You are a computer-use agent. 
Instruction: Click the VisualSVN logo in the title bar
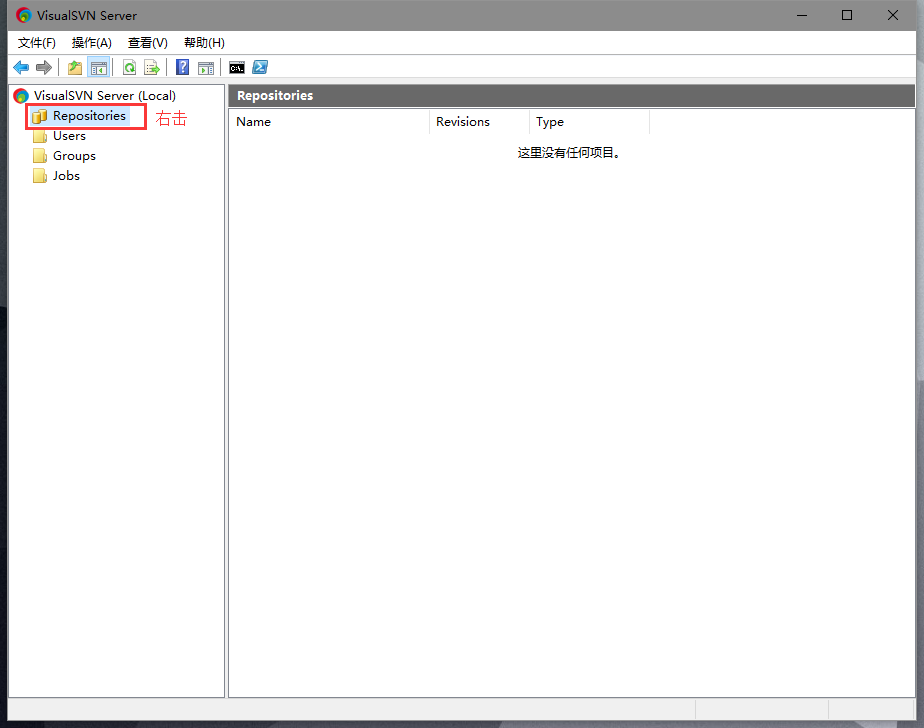(24, 15)
